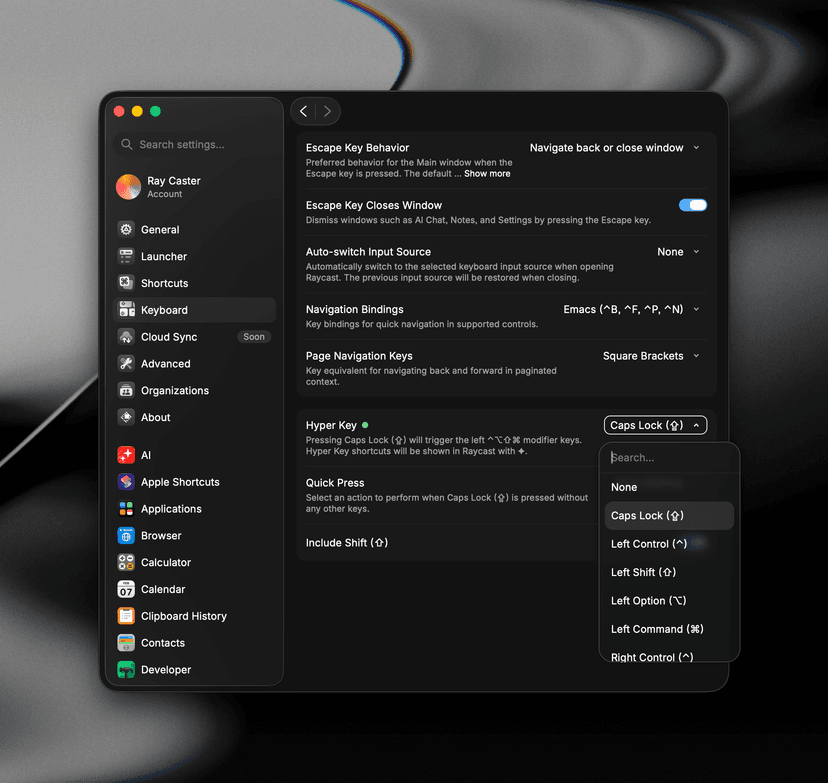The width and height of the screenshot is (828, 783).
Task: Click the Advanced tools icon
Action: (x=126, y=364)
